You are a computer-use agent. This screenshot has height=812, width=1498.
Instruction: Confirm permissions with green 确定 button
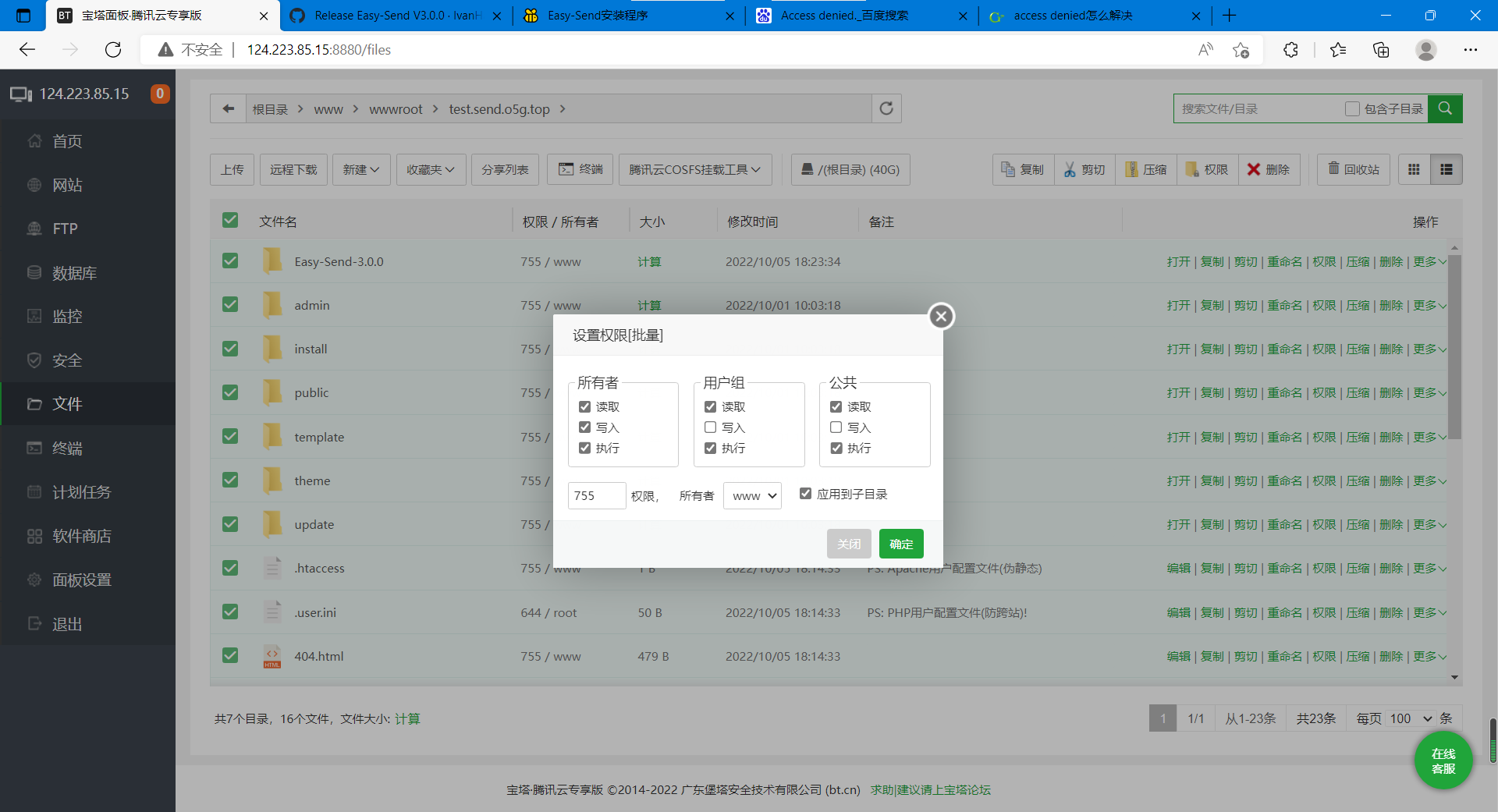tap(901, 544)
